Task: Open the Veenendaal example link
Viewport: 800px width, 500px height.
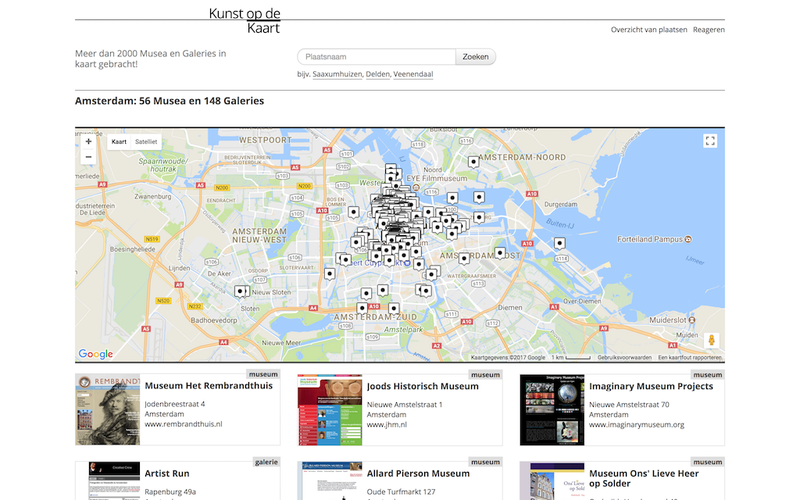Action: [x=413, y=74]
